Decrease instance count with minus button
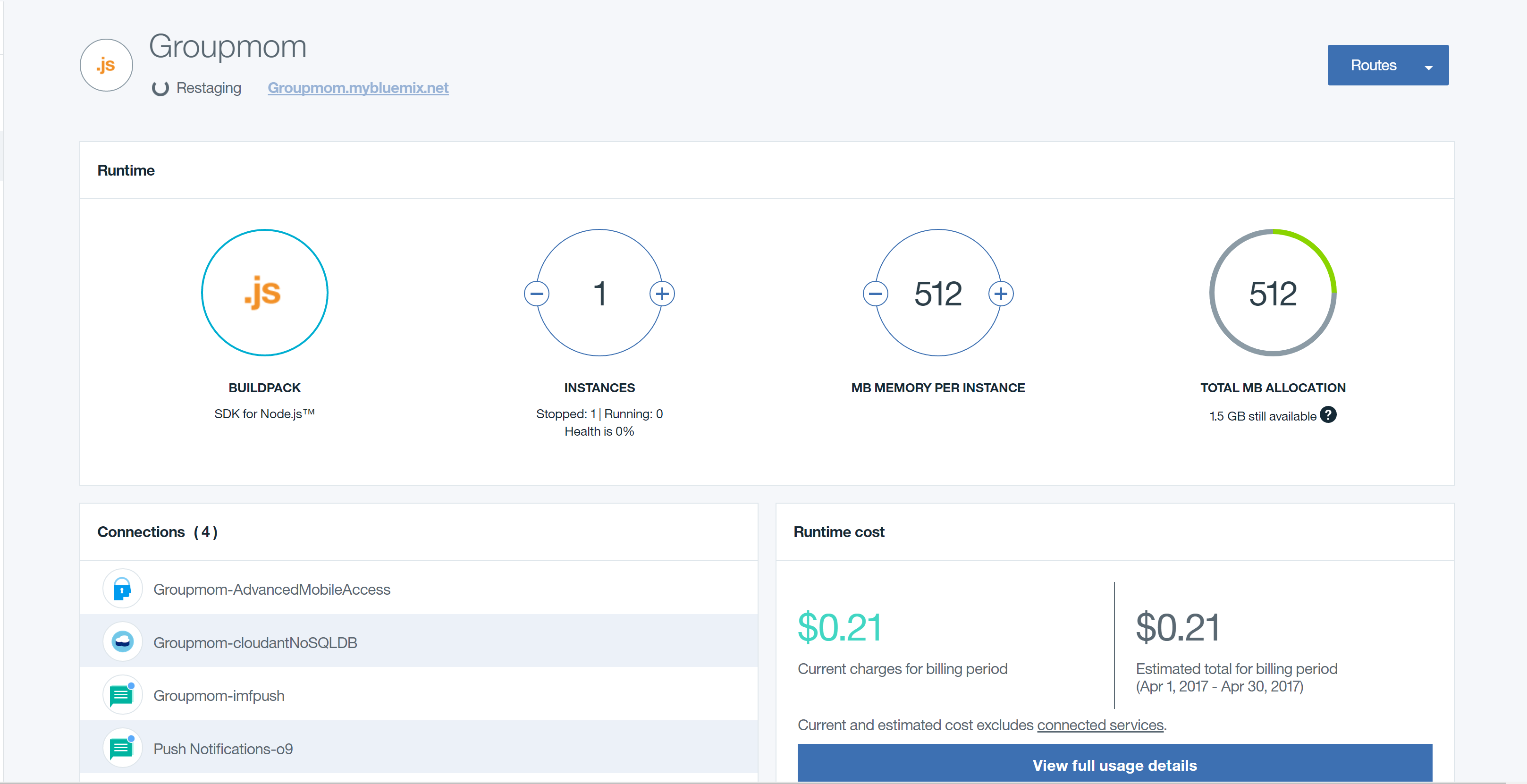The height and width of the screenshot is (784, 1527). click(x=537, y=293)
